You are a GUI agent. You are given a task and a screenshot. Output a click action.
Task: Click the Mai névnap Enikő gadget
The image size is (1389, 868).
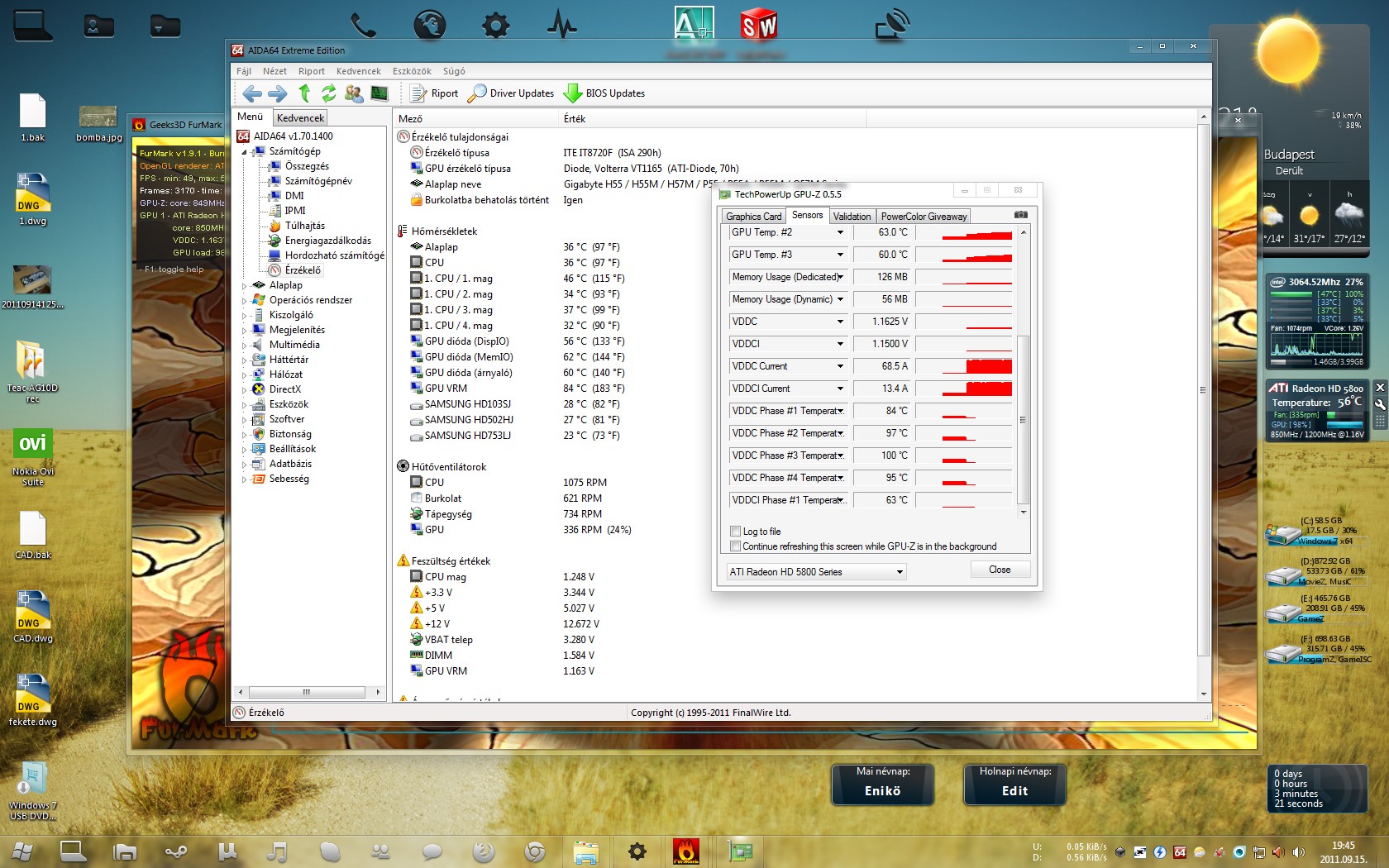coord(882,784)
